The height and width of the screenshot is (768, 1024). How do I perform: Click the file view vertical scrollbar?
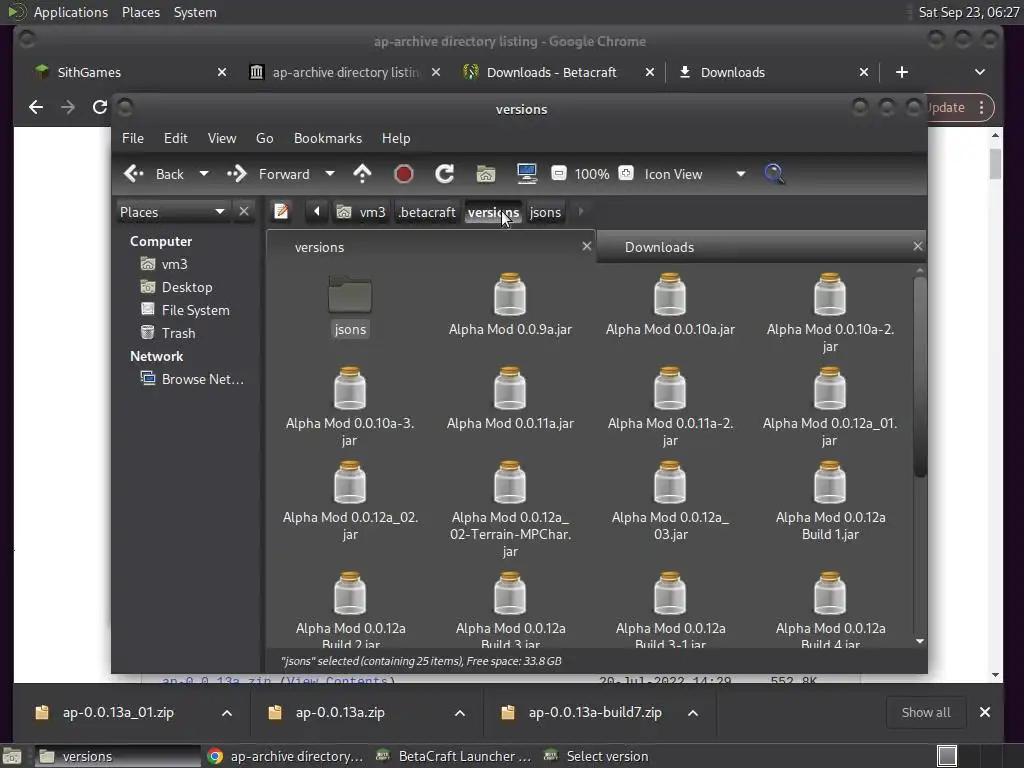point(920,377)
